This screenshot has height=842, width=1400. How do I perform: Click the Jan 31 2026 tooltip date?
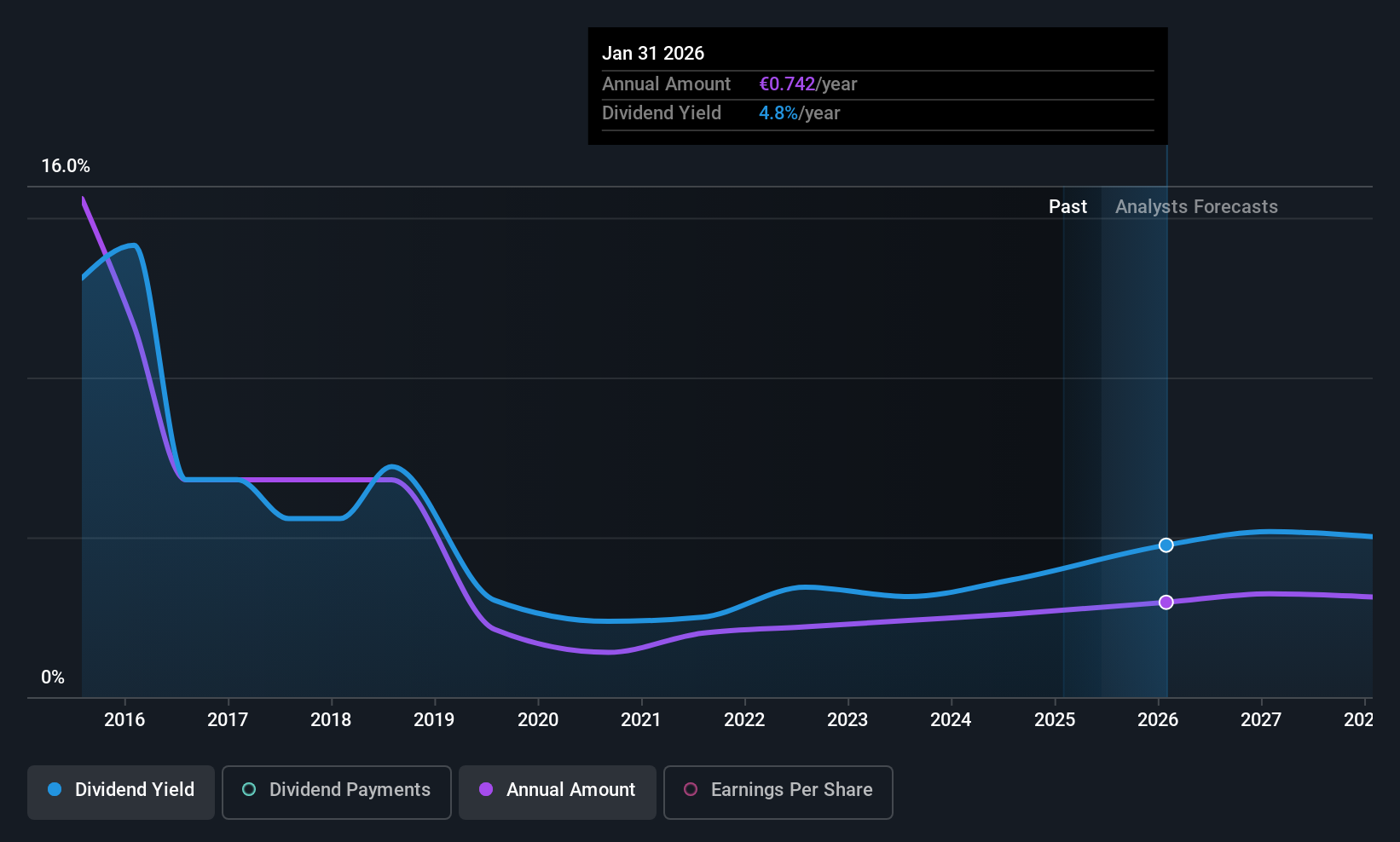(653, 54)
